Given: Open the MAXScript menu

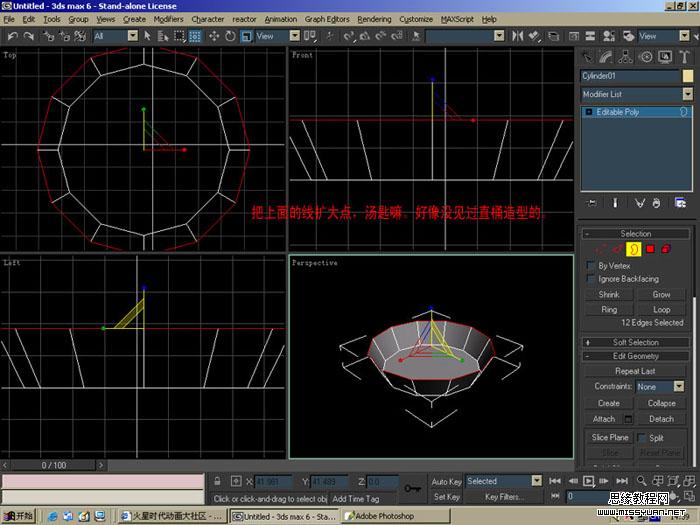Looking at the screenshot, I should coord(457,19).
